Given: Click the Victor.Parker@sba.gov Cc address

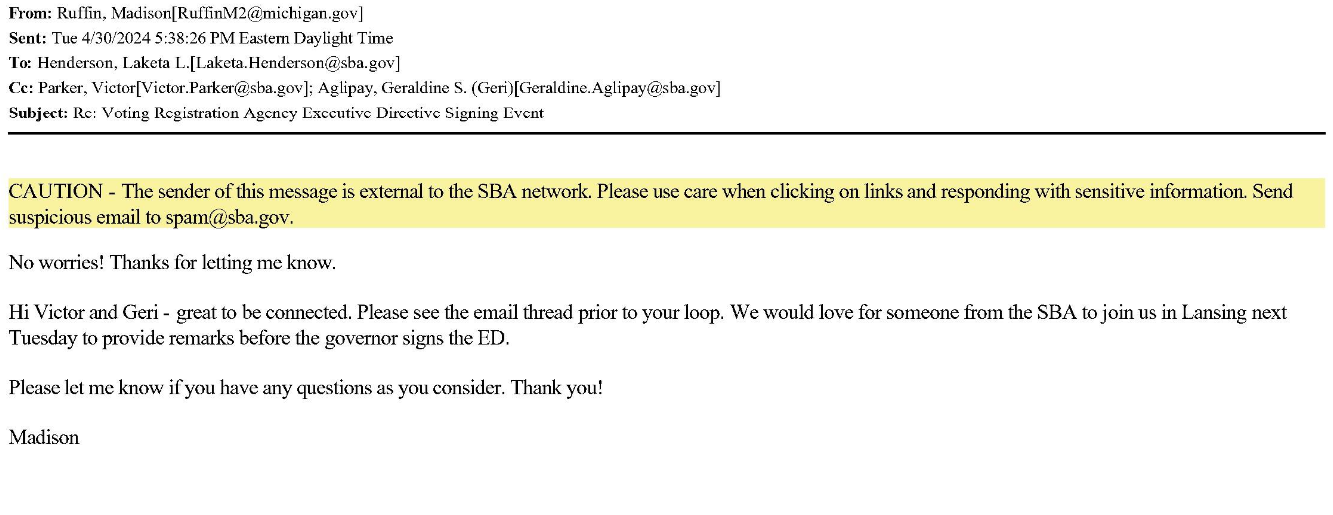Looking at the screenshot, I should point(217,88).
